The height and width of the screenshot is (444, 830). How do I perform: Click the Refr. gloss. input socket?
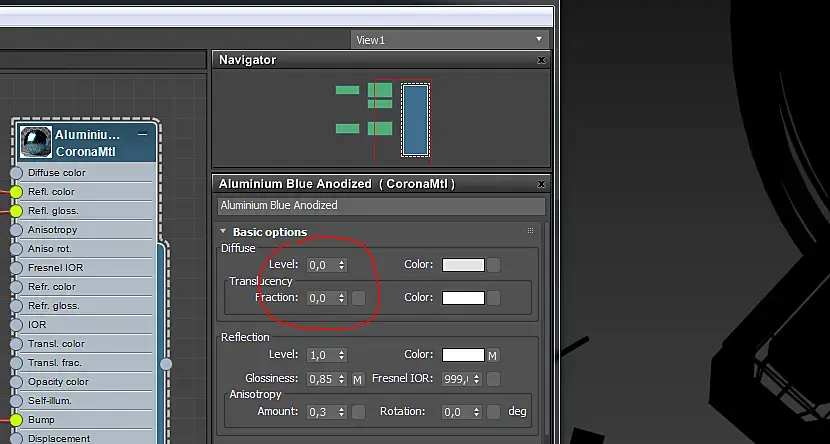click(16, 306)
